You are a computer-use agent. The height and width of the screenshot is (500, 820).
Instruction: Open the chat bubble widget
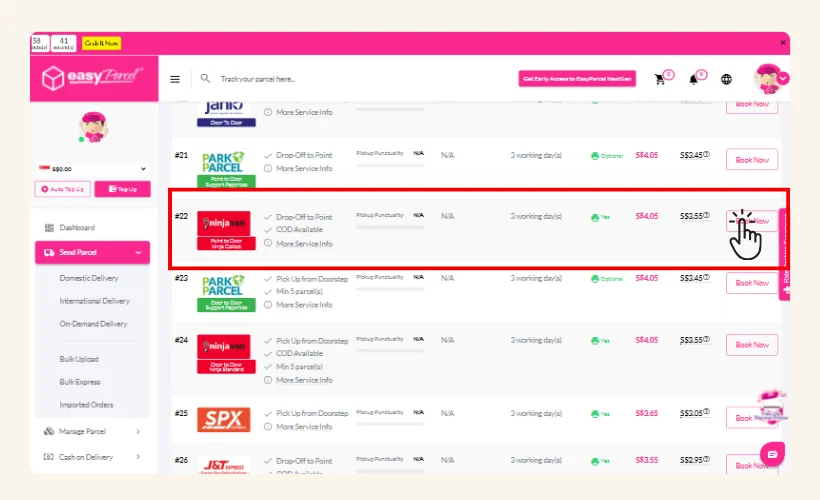pos(771,453)
